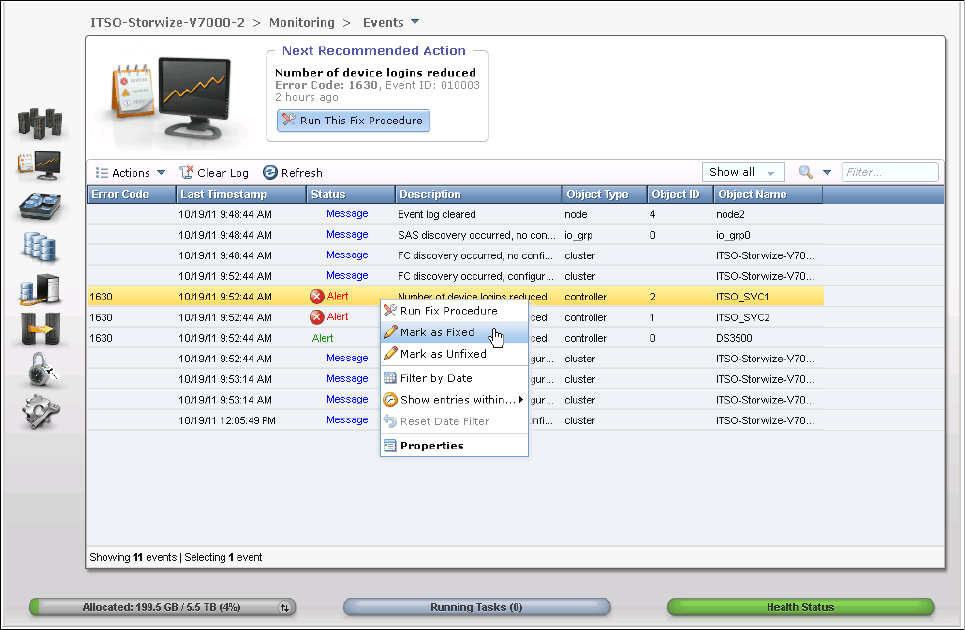Click the padlock Access icon in sidebar
This screenshot has width=965, height=630.
point(40,372)
